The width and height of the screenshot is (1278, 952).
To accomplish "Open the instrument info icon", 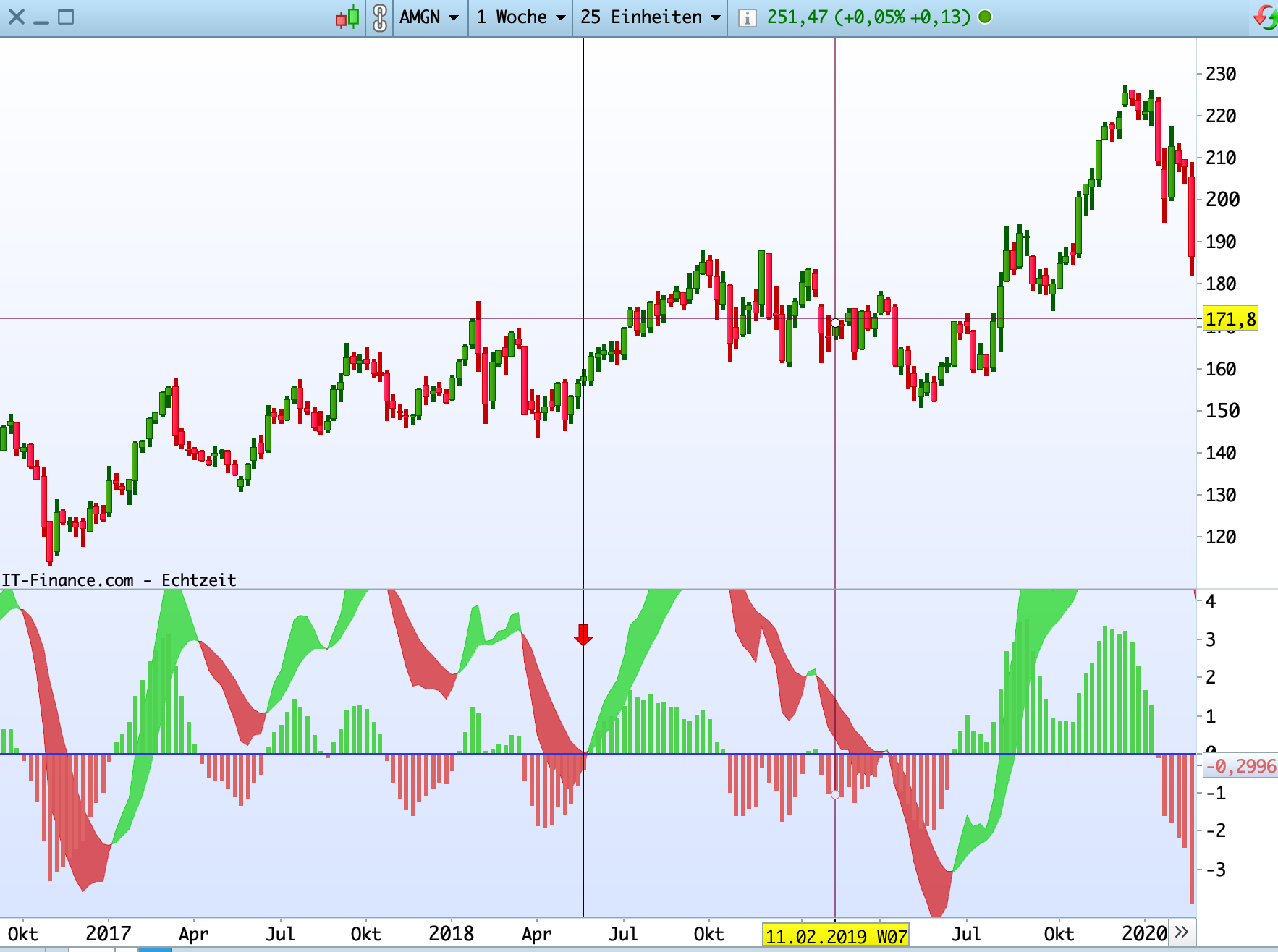I will tap(747, 17).
